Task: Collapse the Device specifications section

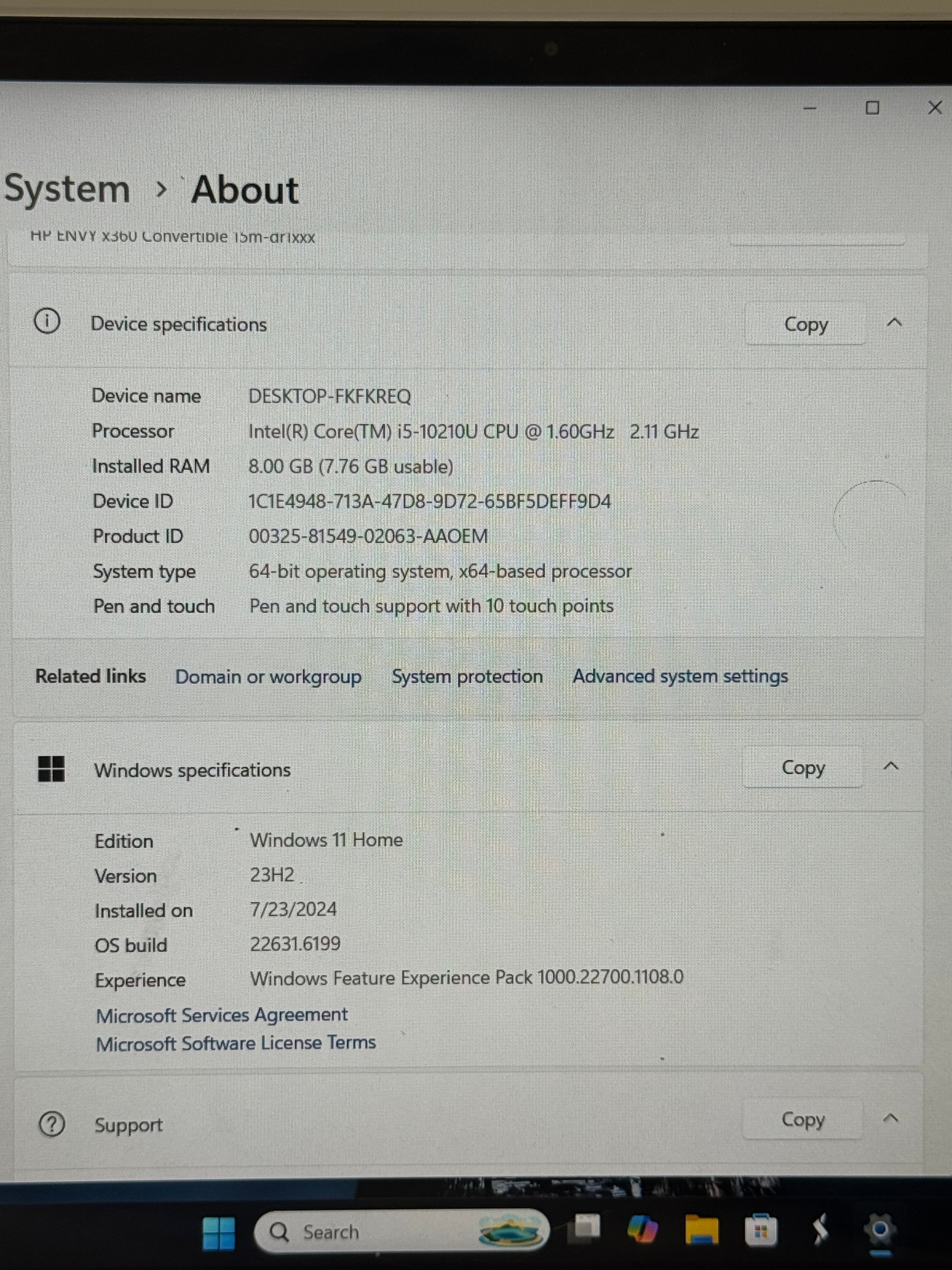Action: 894,323
